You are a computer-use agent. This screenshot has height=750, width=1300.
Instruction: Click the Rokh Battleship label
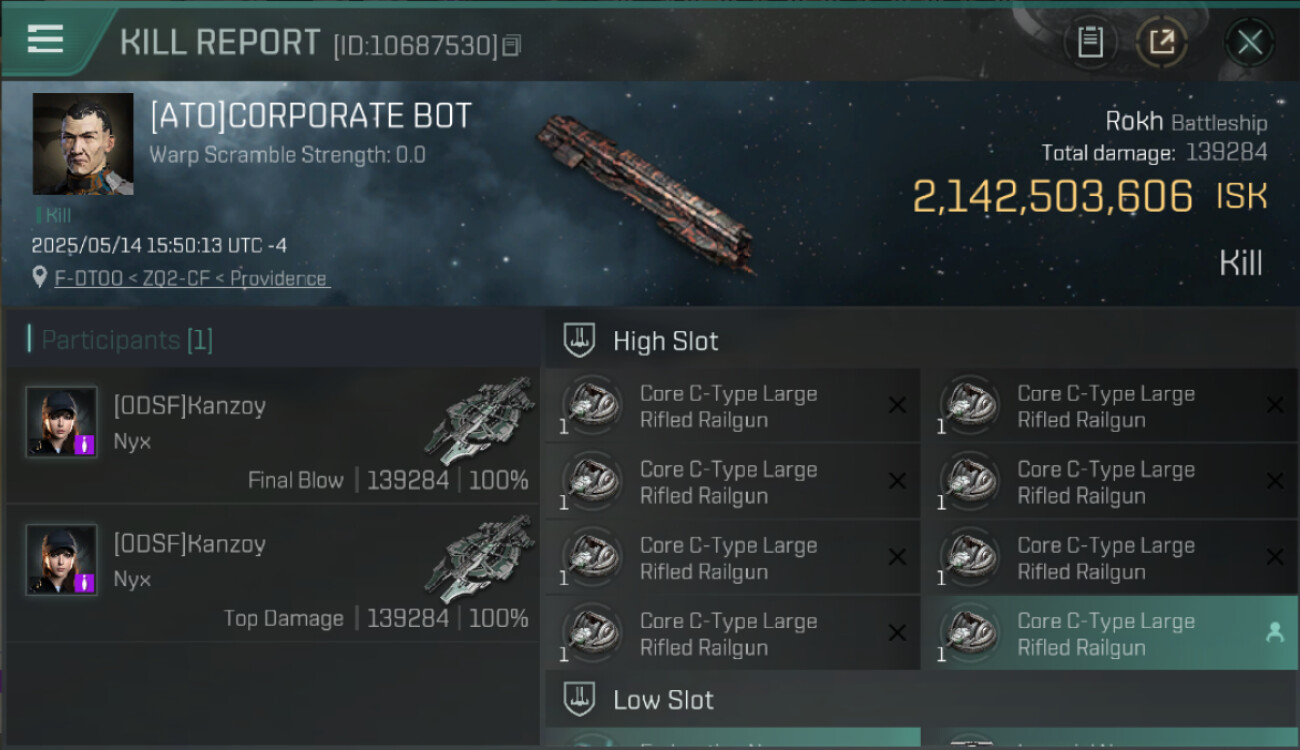pos(1185,122)
